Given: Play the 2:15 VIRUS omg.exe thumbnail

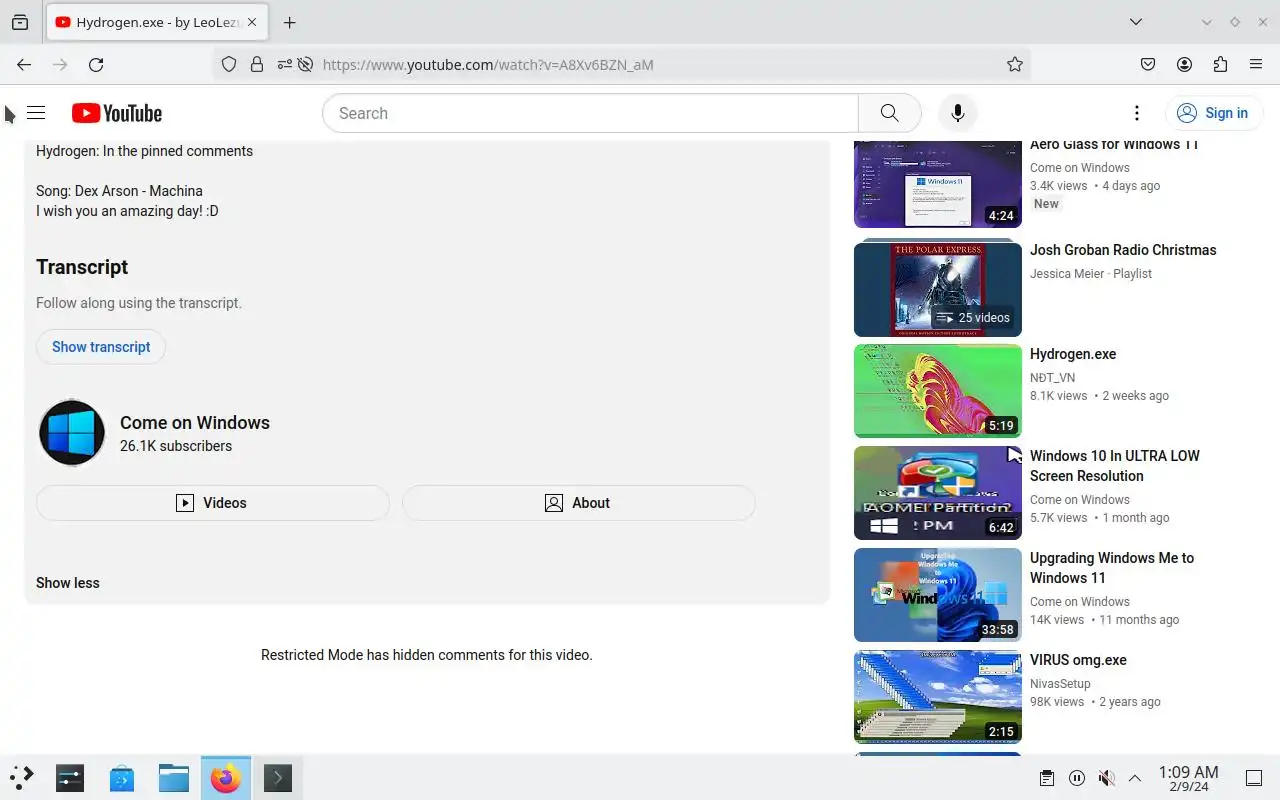Looking at the screenshot, I should [x=938, y=697].
